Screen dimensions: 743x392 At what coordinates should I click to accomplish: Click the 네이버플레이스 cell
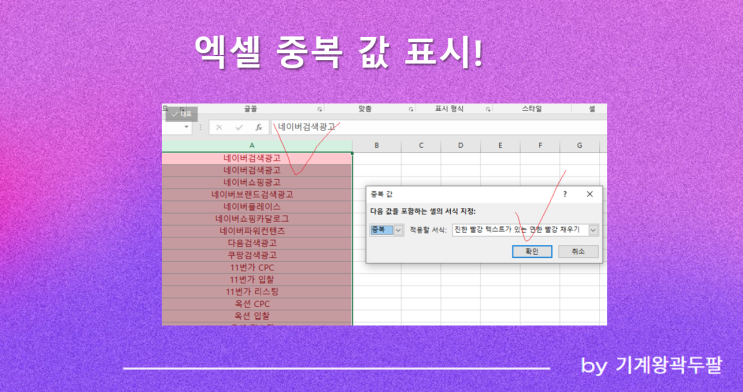coord(257,207)
